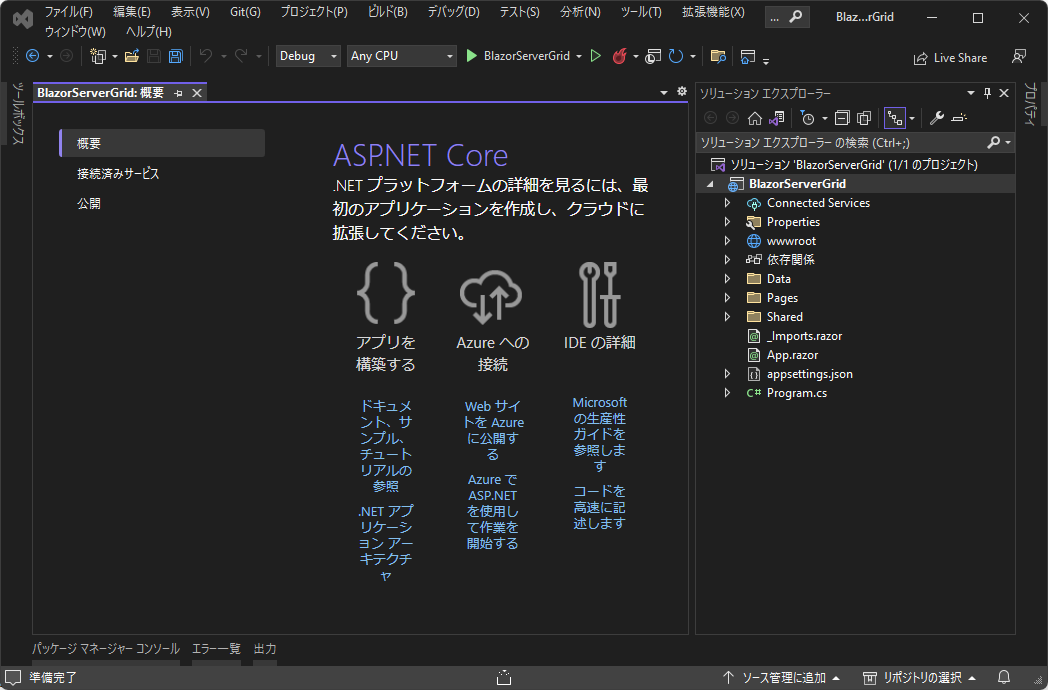Image resolution: width=1048 pixels, height=690 pixels.
Task: Click the speech bubble icon in status bar
Action: tap(13, 677)
